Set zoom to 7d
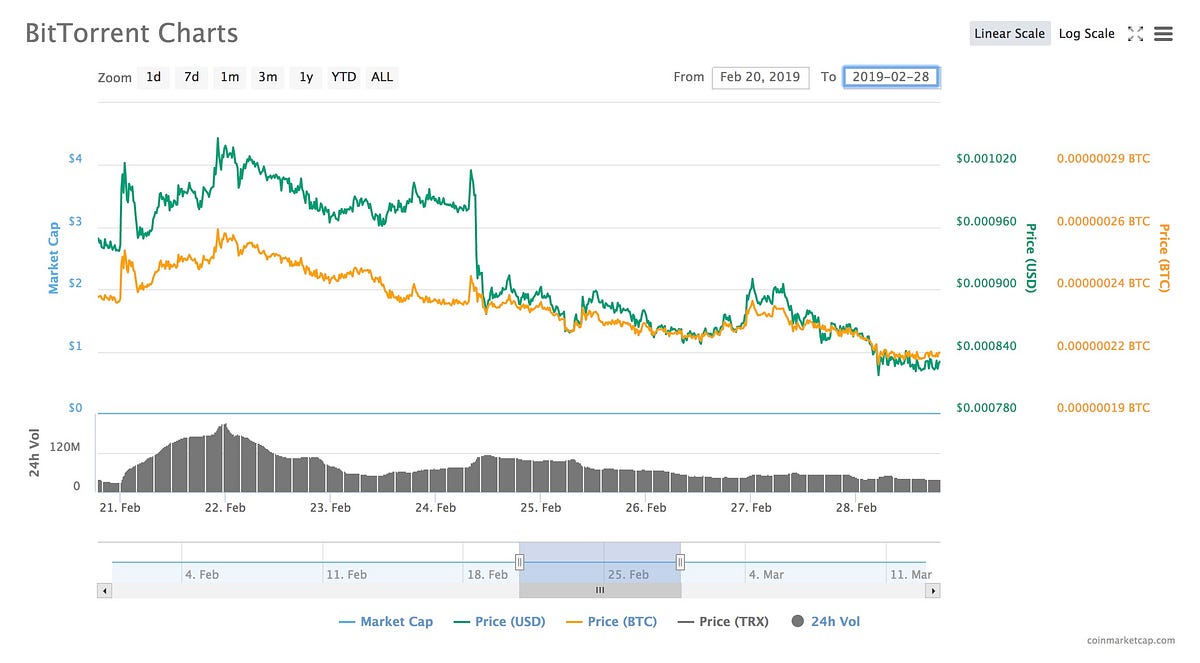 tap(191, 77)
